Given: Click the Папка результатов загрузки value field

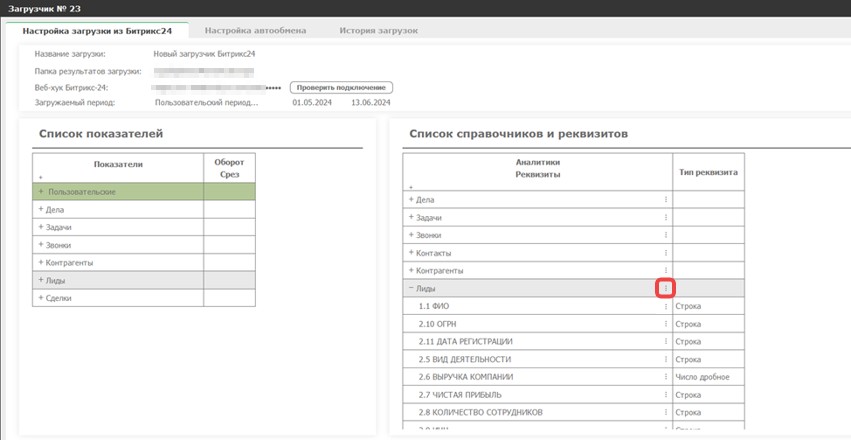Looking at the screenshot, I should pos(204,71).
